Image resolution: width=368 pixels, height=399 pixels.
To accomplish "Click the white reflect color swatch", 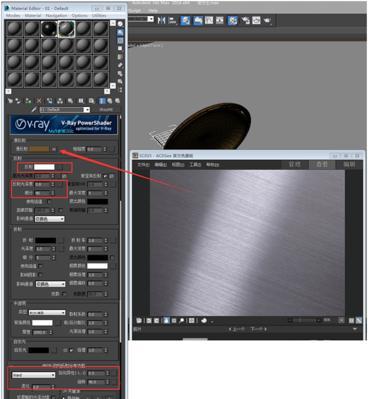I will click(44, 167).
